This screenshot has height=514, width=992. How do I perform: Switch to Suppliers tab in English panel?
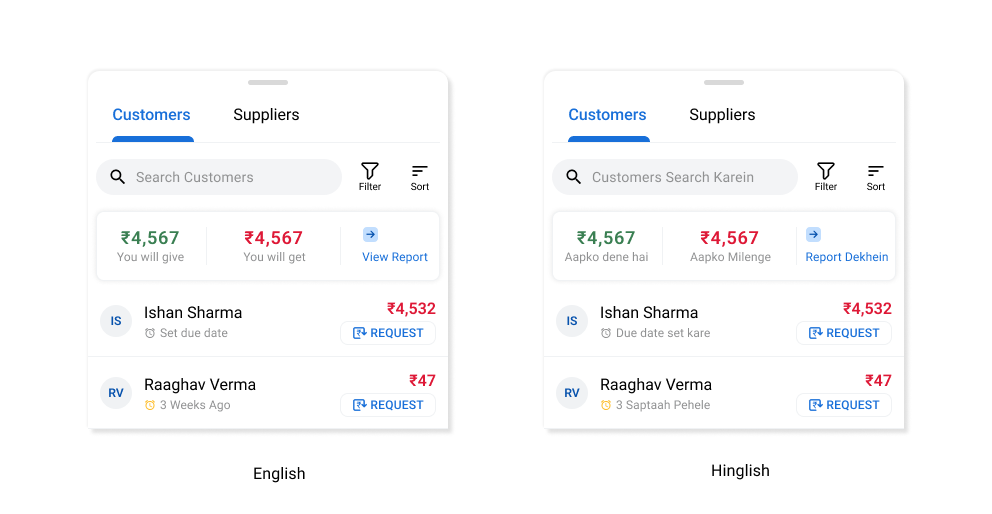point(266,115)
